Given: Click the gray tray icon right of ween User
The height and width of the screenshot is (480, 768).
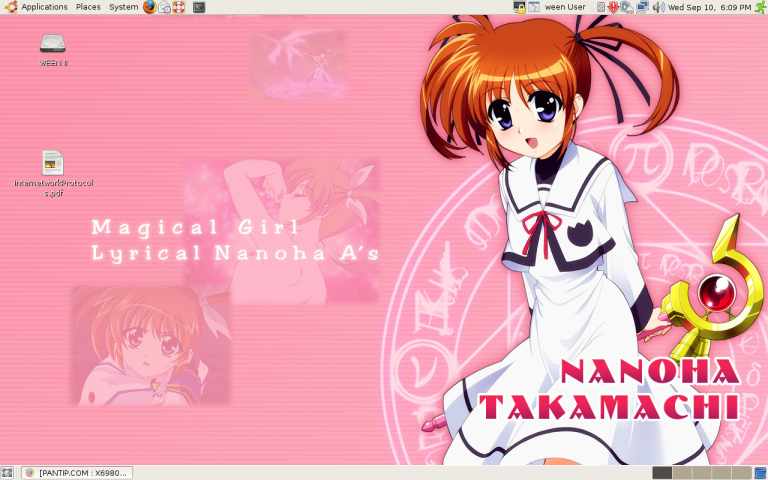Looking at the screenshot, I should coord(601,7).
